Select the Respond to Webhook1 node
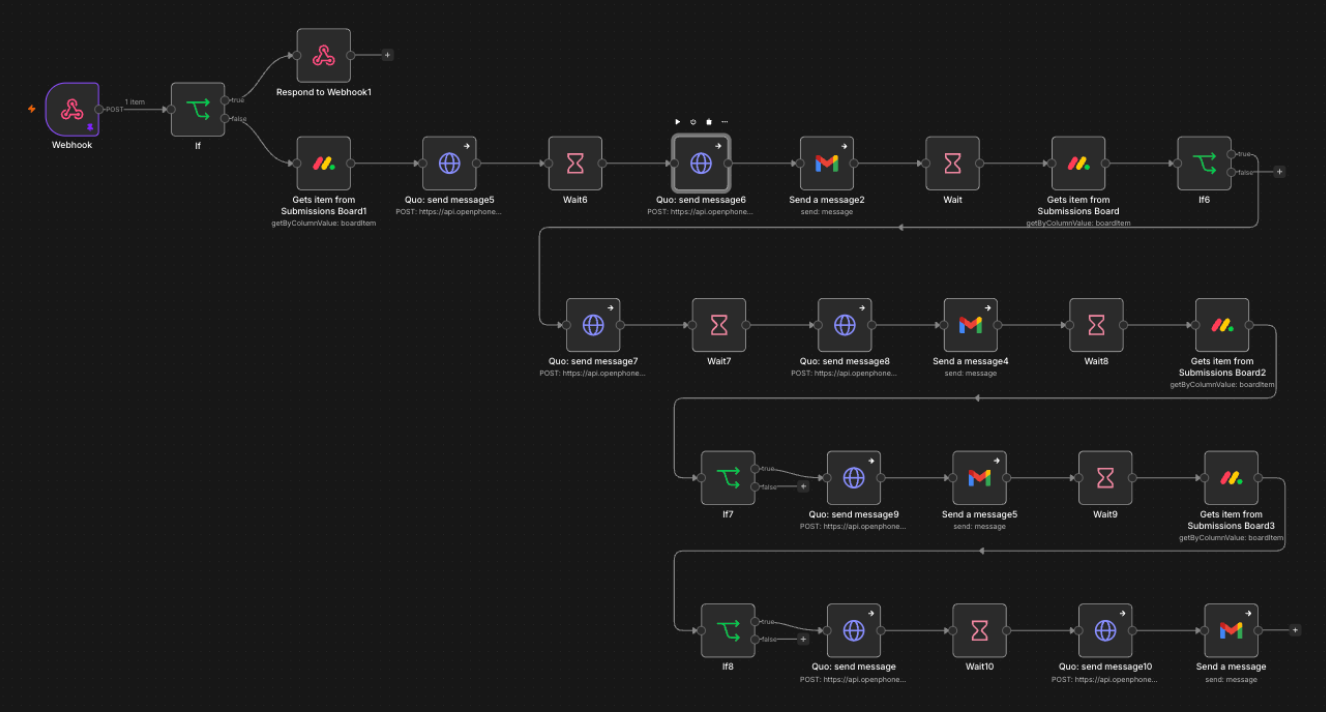1326x712 pixels. pyautogui.click(x=324, y=55)
